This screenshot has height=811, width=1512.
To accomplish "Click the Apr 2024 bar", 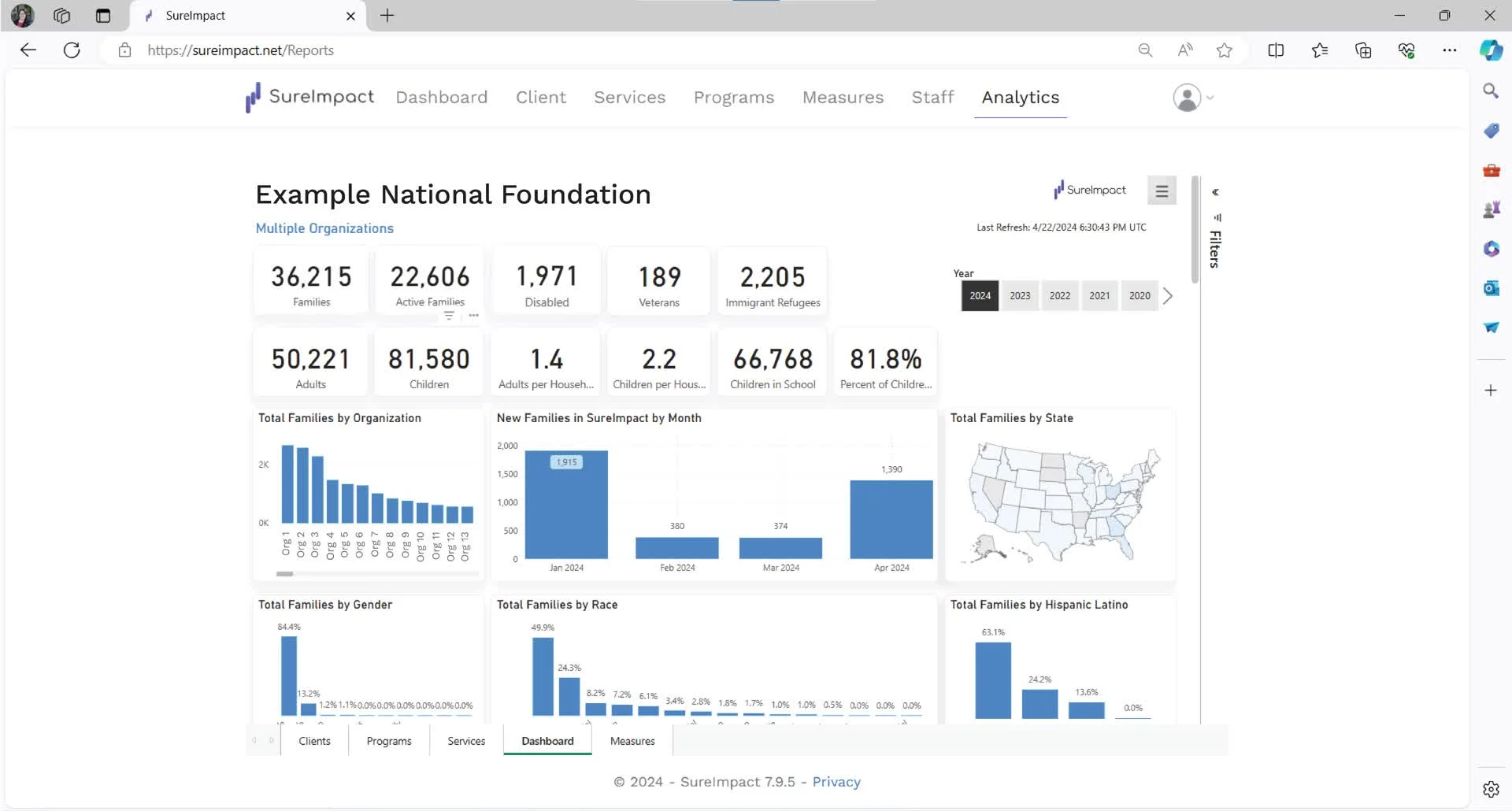I will click(x=891, y=520).
